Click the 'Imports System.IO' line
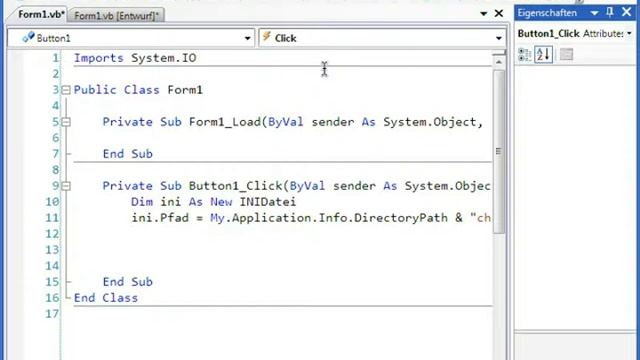This screenshot has height=360, width=640. [135, 58]
